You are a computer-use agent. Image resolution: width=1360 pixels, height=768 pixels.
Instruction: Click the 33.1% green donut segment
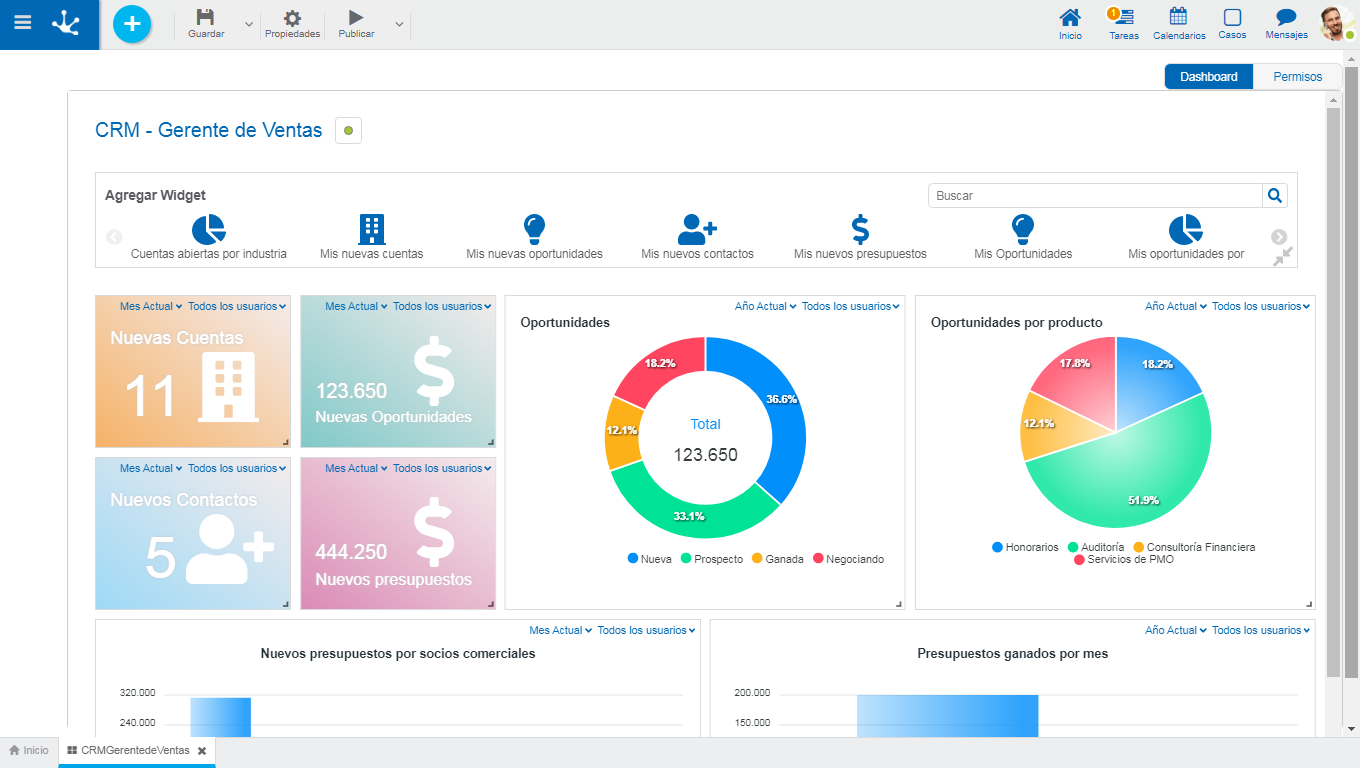(690, 514)
